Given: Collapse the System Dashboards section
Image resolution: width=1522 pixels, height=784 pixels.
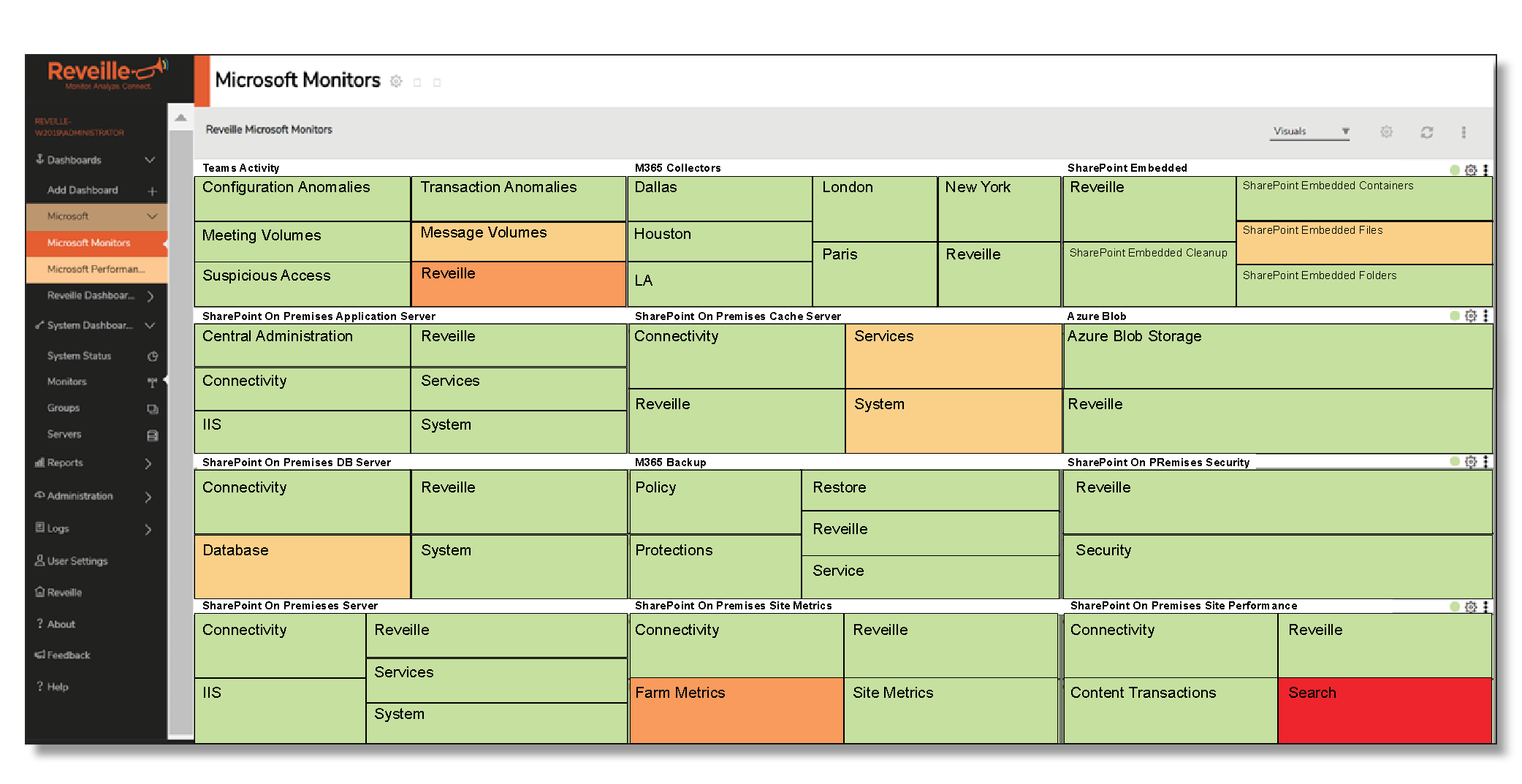Looking at the screenshot, I should pyautogui.click(x=150, y=325).
